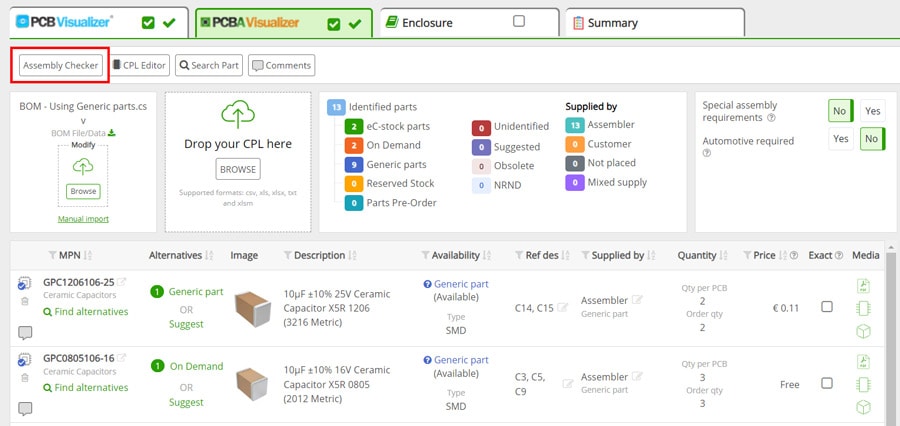Screen dimensions: 900x426
Task: Edit ref des C3, C5, C9 with pencil icon
Action: point(568,384)
